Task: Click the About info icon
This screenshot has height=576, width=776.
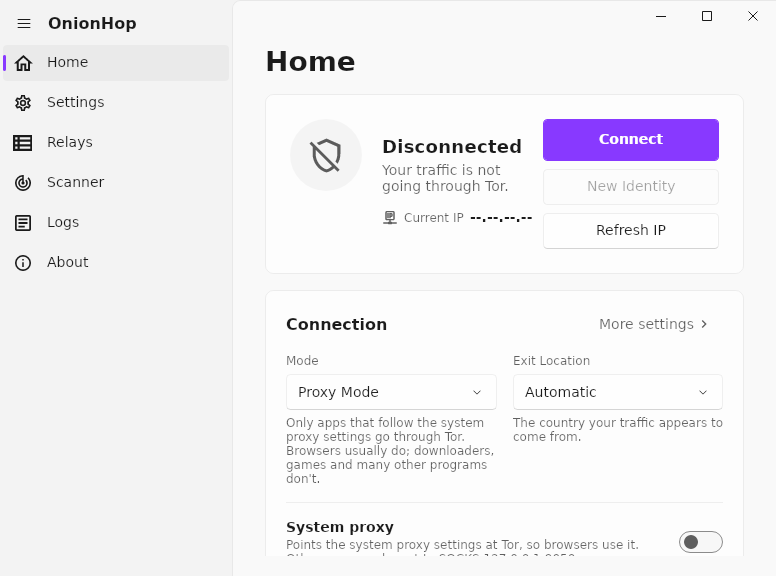Action: (23, 263)
